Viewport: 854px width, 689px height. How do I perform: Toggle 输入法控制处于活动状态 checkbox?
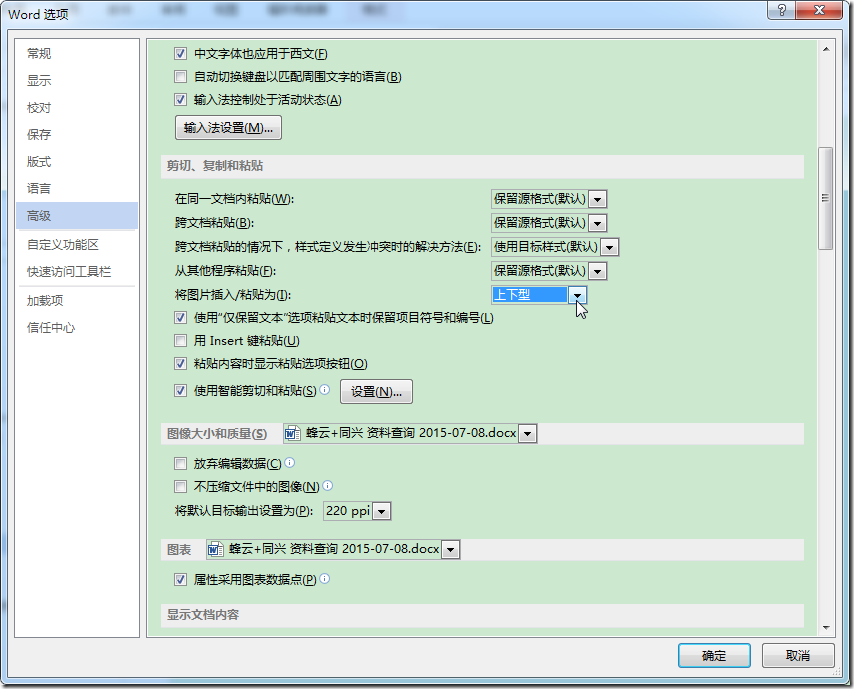[x=180, y=100]
